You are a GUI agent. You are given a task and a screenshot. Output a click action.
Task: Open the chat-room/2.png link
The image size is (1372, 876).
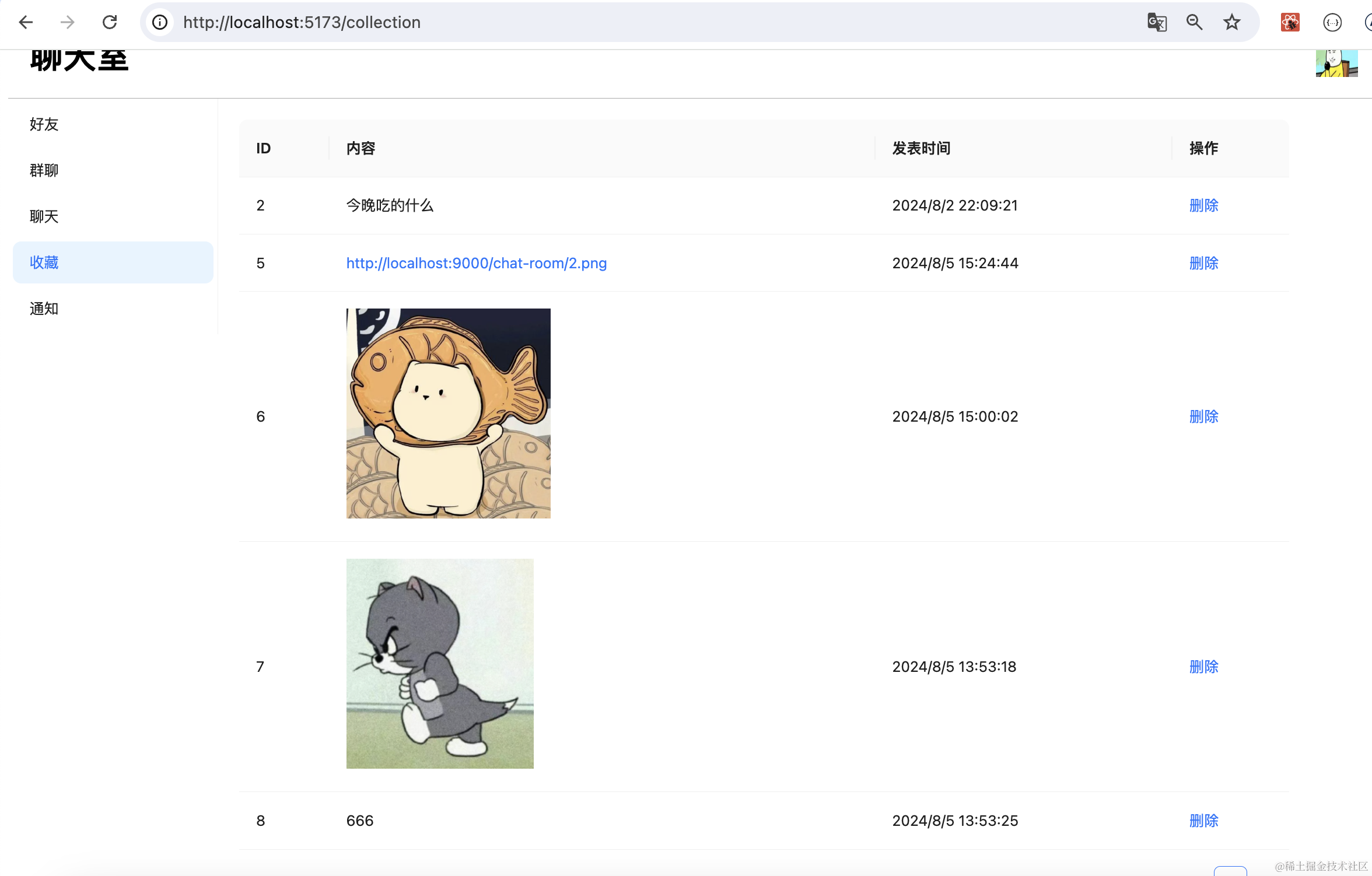pos(476,263)
